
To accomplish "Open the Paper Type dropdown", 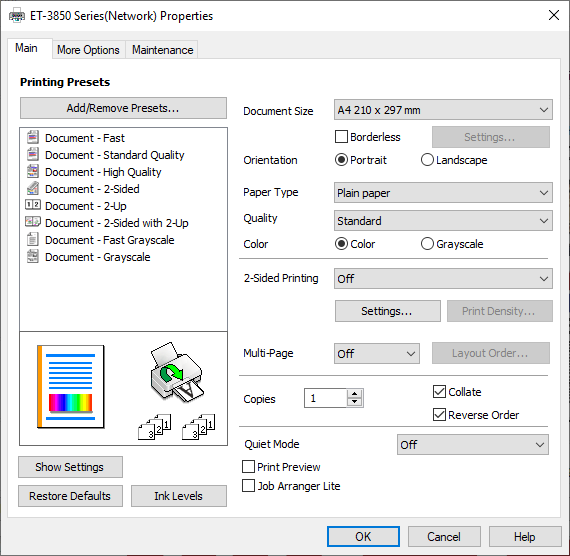I will click(x=443, y=193).
